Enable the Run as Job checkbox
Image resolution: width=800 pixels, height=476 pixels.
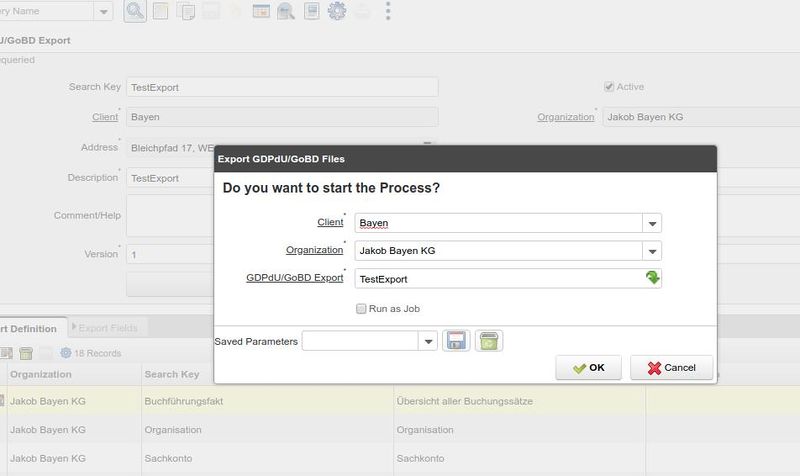coord(362,309)
